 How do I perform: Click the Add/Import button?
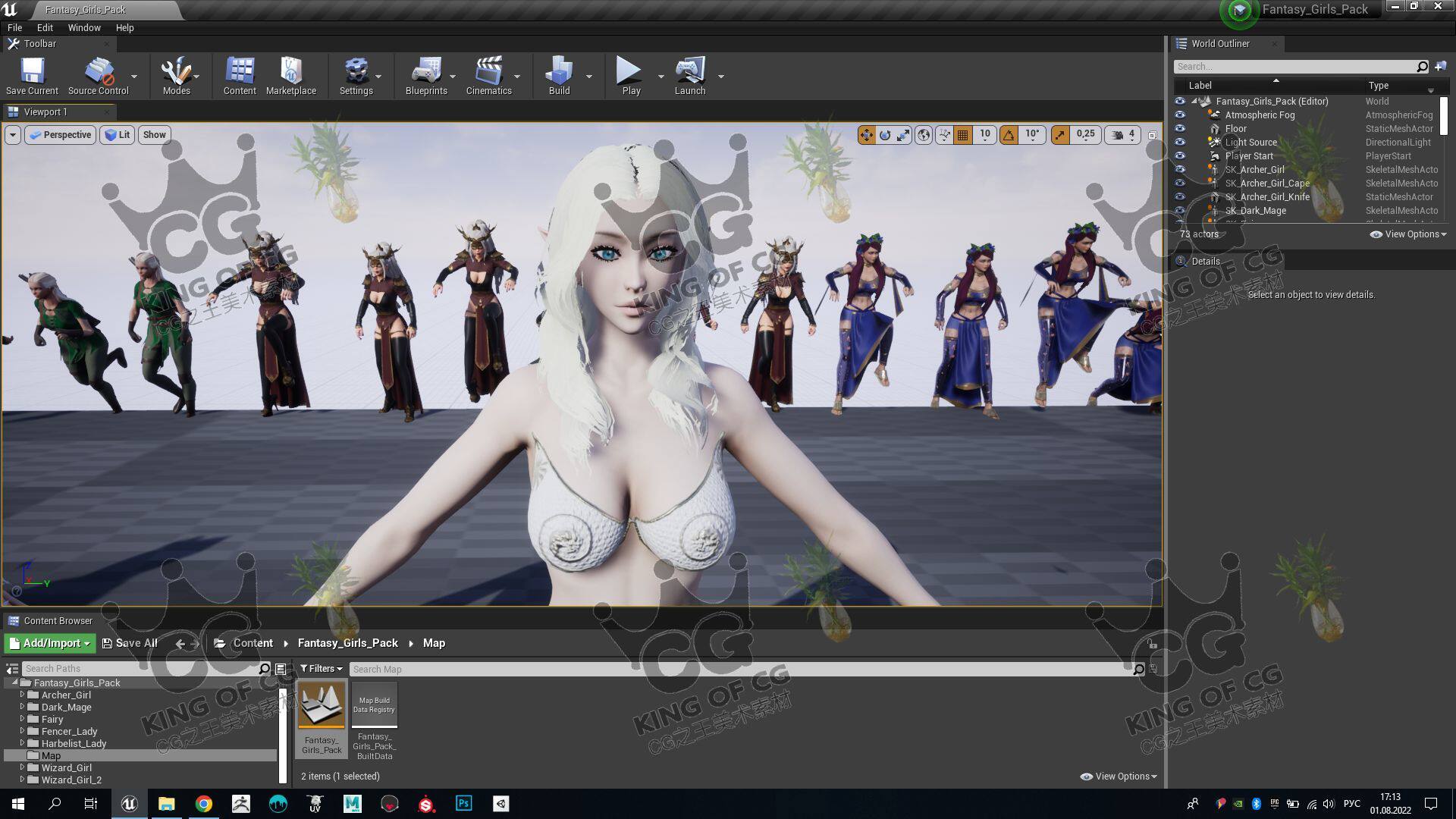click(x=50, y=643)
